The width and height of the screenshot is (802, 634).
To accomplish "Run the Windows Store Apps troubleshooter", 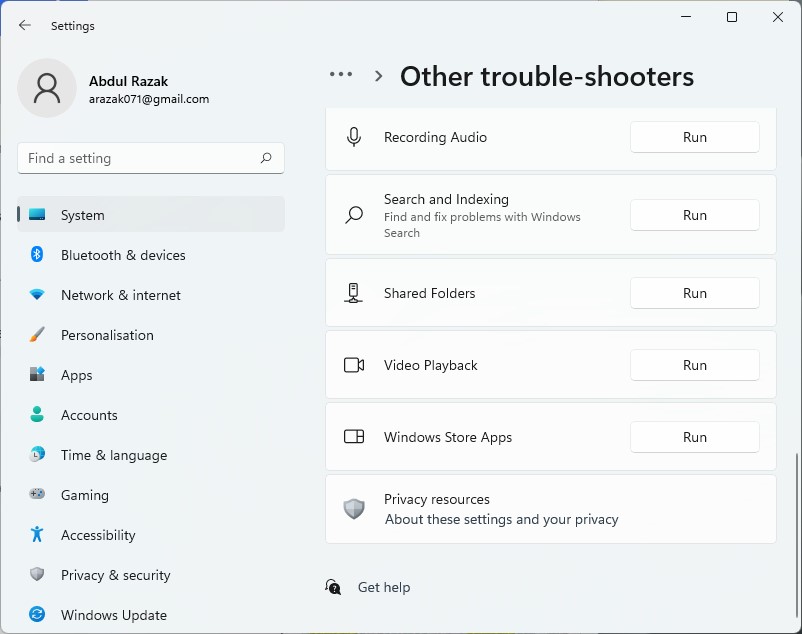I will coord(695,437).
